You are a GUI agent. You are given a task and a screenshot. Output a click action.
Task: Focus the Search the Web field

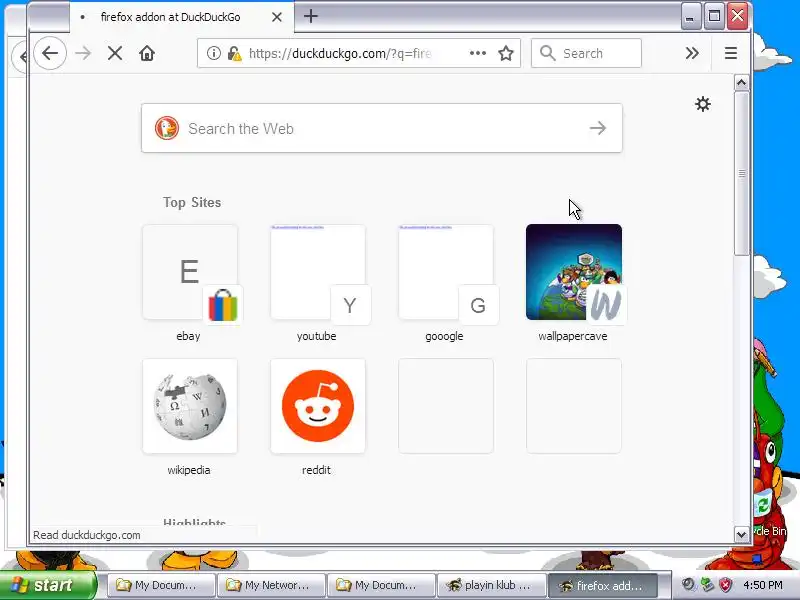(382, 128)
